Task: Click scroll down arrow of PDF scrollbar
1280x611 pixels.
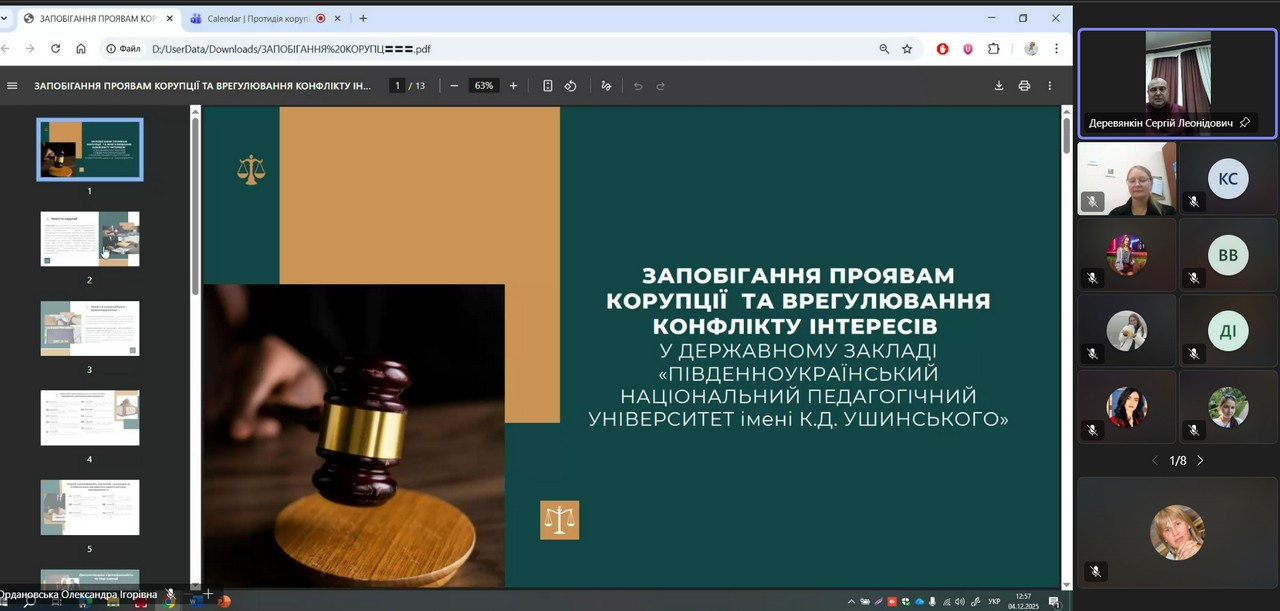Action: [x=1066, y=584]
